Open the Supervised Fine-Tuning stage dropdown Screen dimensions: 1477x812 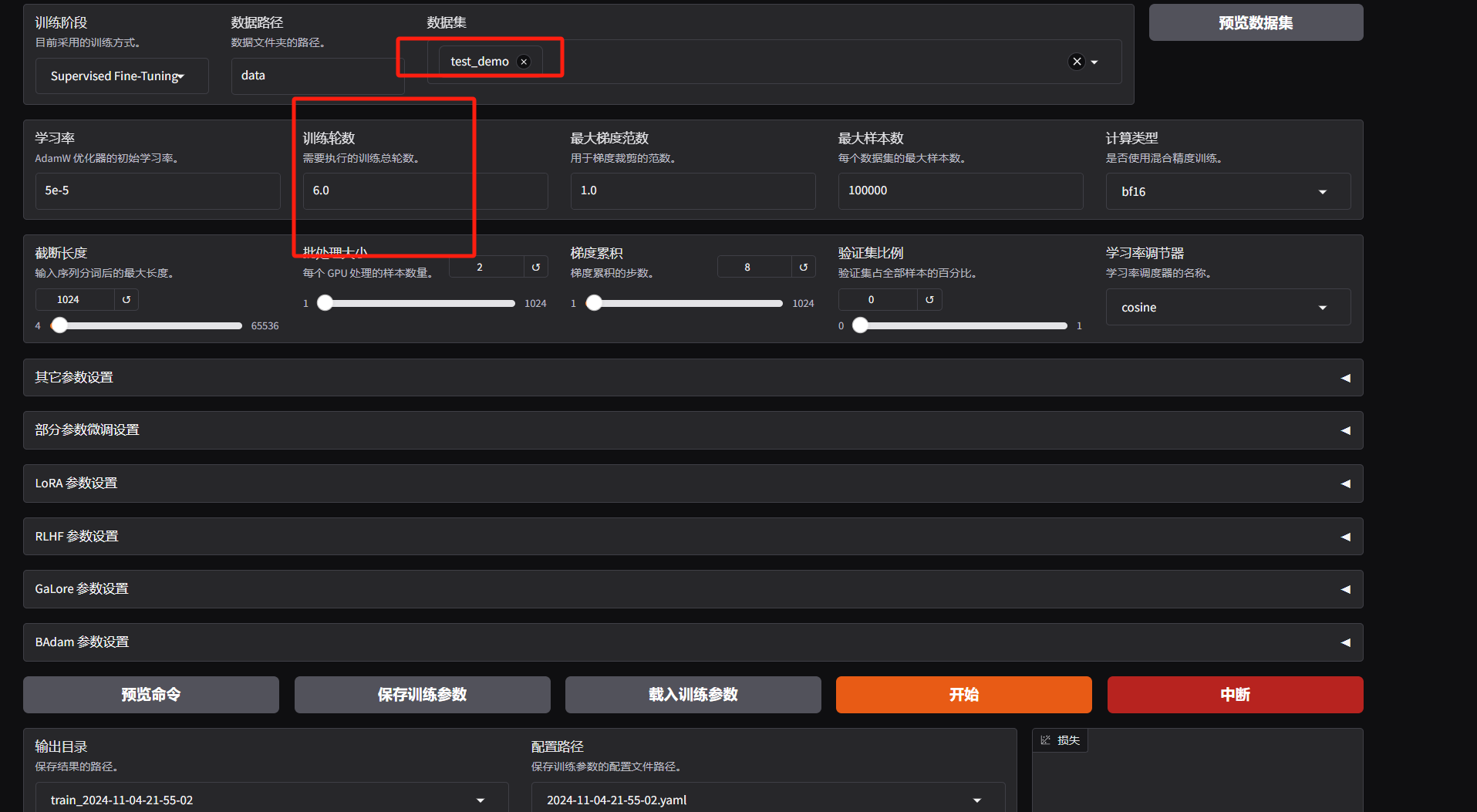(122, 76)
